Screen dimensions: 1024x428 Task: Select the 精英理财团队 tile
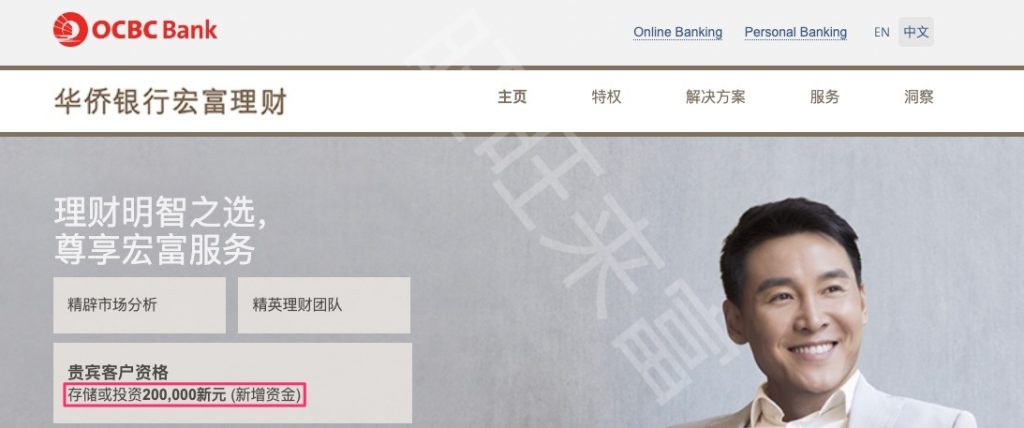coord(324,305)
